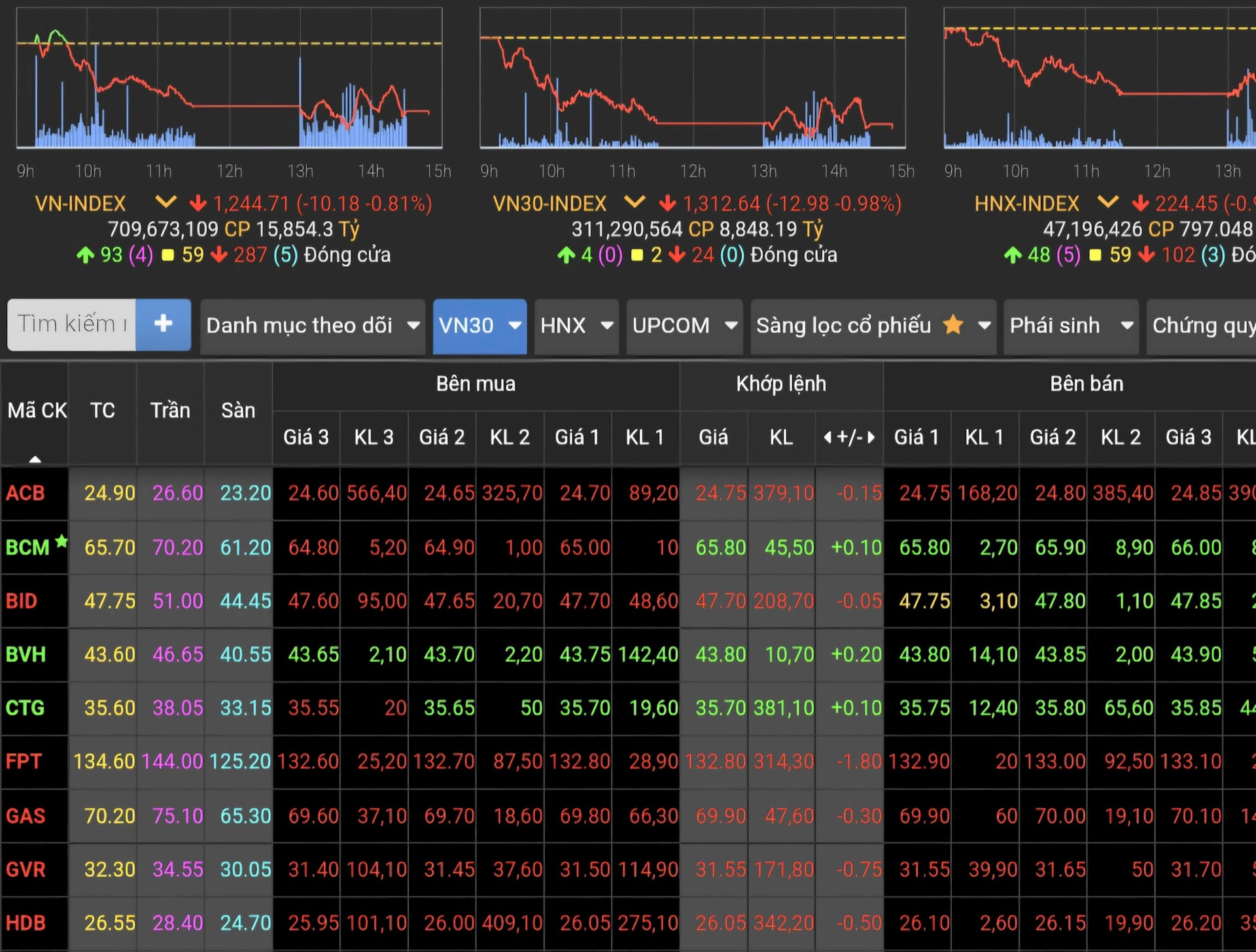This screenshot has height=952, width=1256.
Task: Open the Danh mục theo dõi dropdown
Action: (x=313, y=326)
